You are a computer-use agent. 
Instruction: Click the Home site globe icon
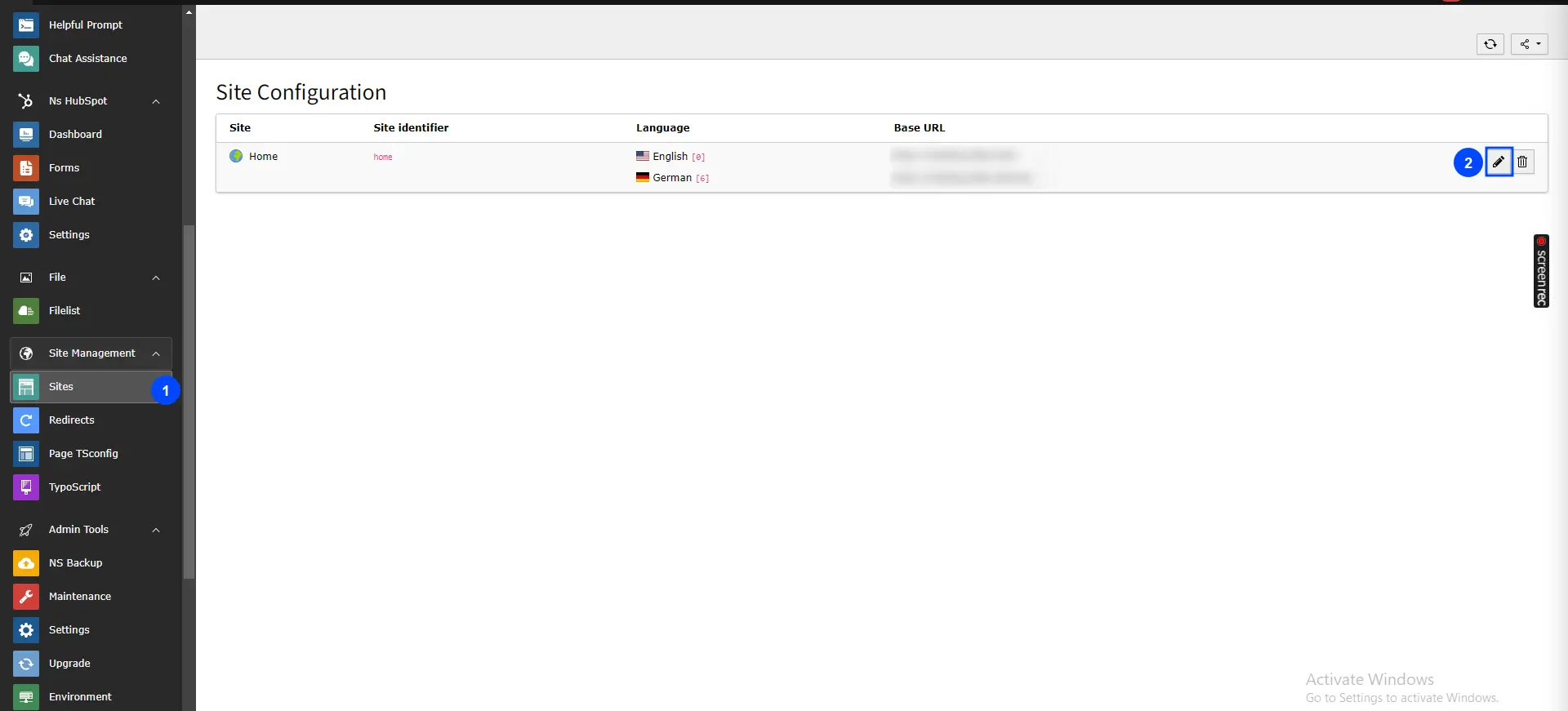pos(236,156)
